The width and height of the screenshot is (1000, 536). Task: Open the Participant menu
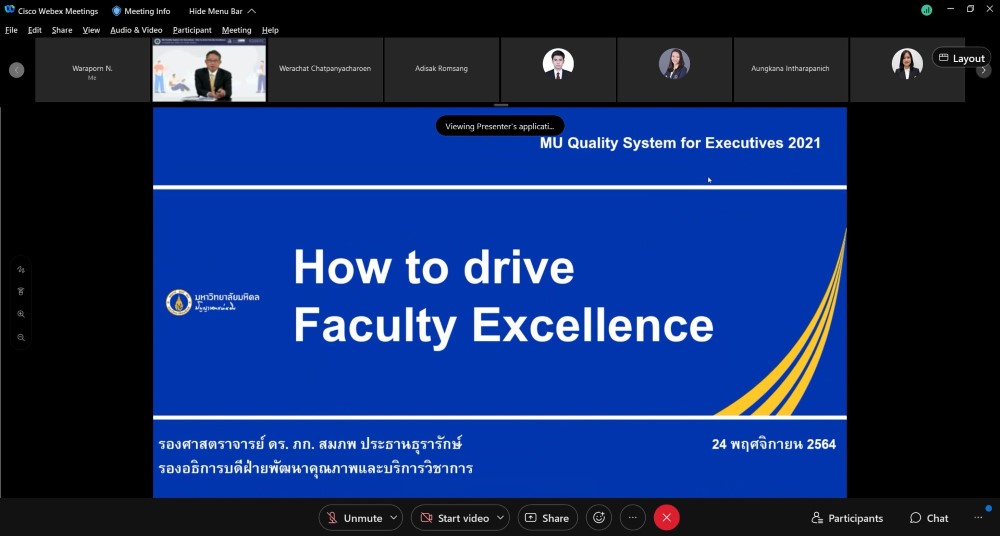(x=192, y=30)
